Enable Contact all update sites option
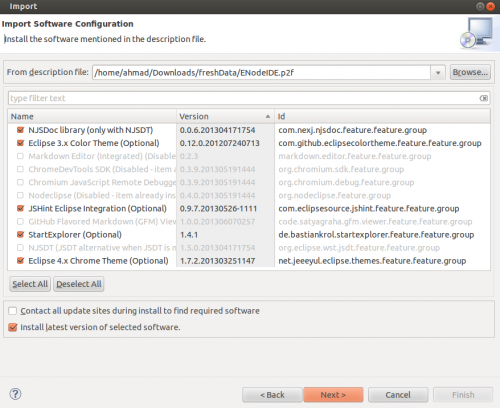The width and height of the screenshot is (500, 408). 13,311
